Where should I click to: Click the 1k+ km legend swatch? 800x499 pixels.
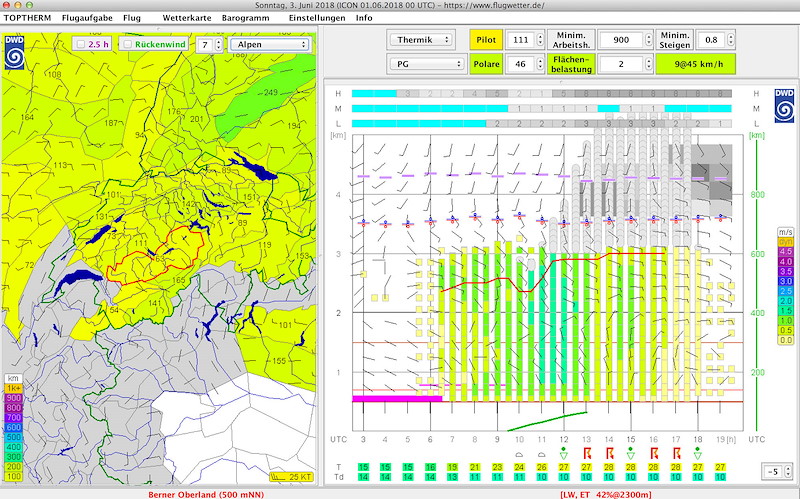[x=14, y=388]
